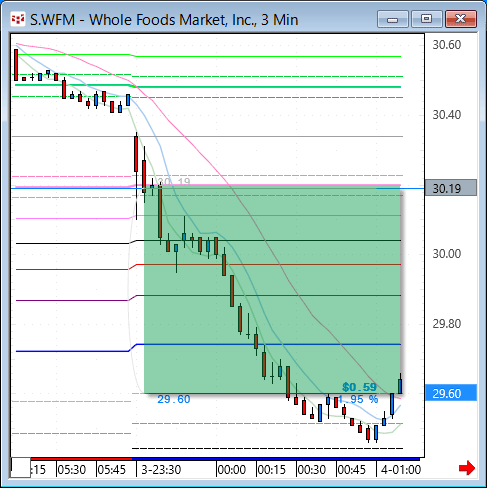Minimize the S.WFM chart window
This screenshot has height=488, width=487.
[393, 19]
